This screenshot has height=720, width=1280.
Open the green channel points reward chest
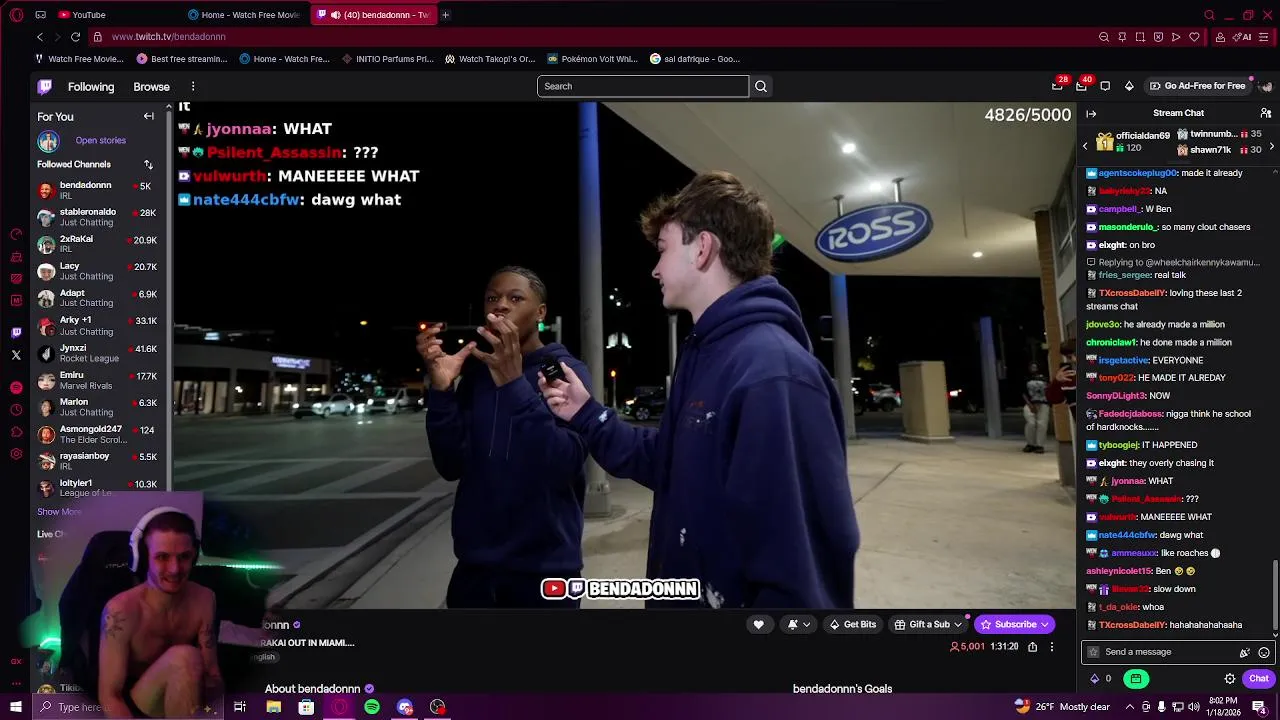[x=1136, y=679]
